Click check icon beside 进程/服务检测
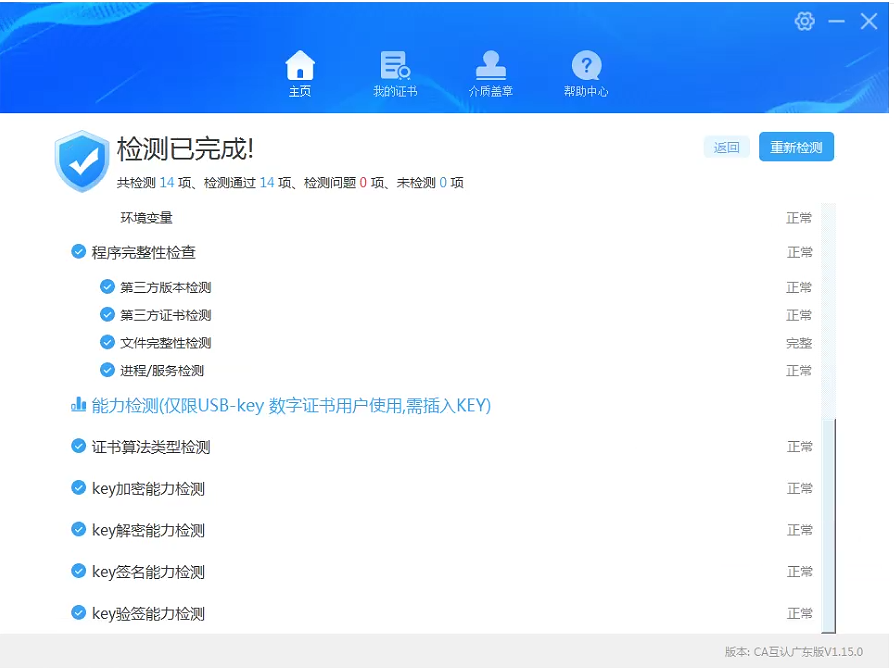Viewport: 894px width, 668px height. pyautogui.click(x=107, y=370)
